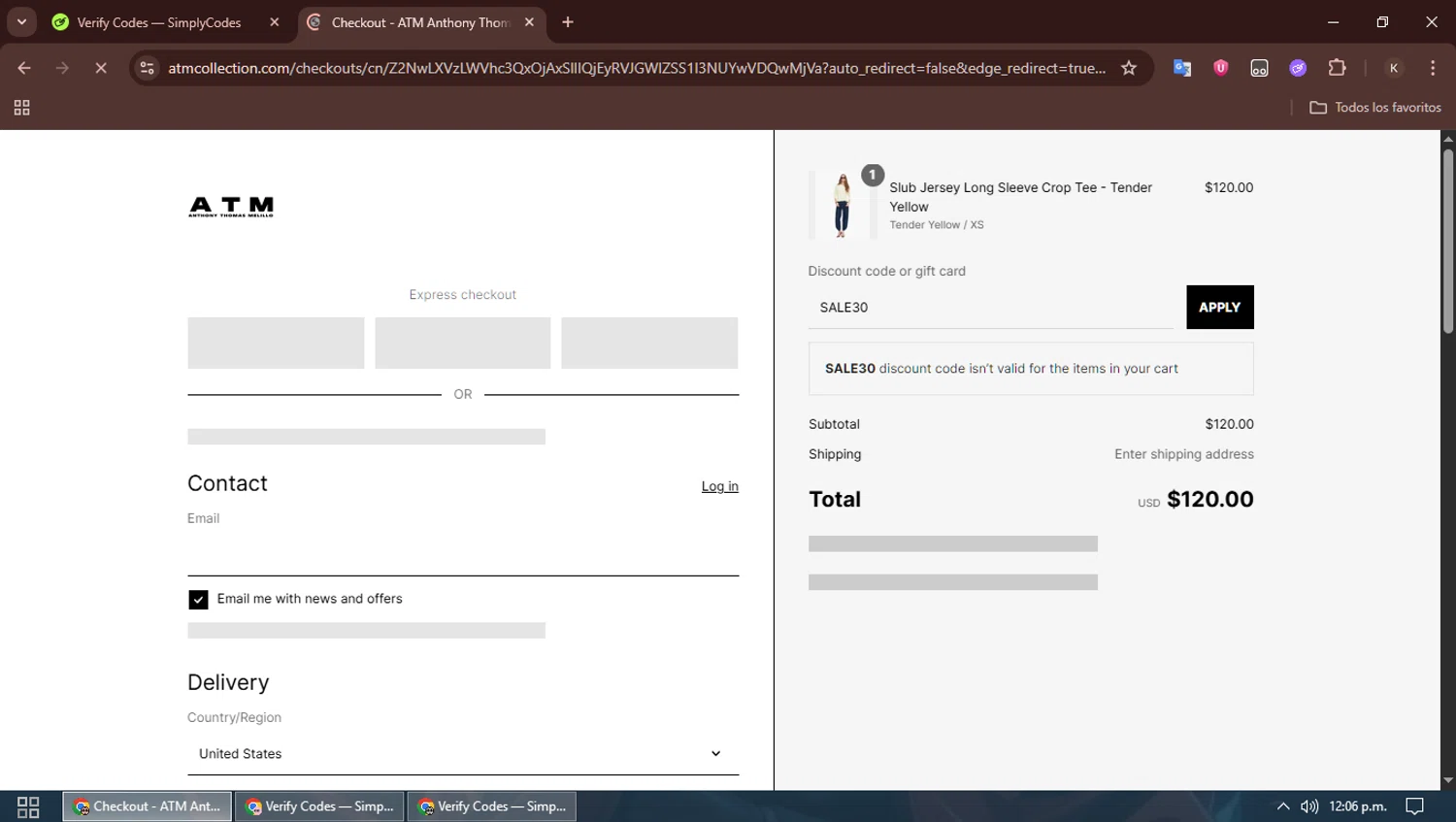The width and height of the screenshot is (1456, 822).
Task: Switch to Checkout - ATM taskbar window
Action: (148, 806)
